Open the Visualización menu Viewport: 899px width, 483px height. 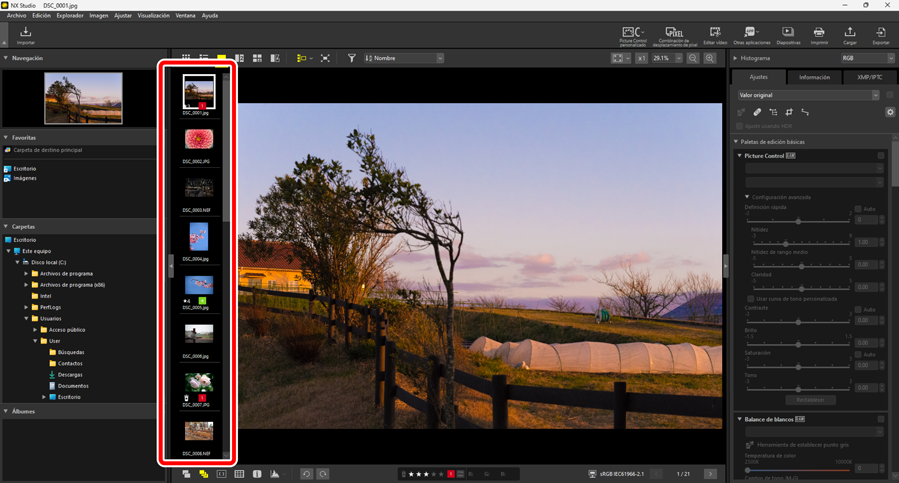[153, 16]
